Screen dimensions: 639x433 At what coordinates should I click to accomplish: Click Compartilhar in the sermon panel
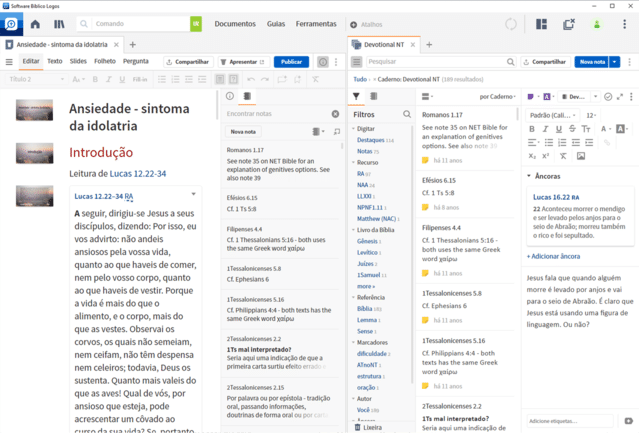188,62
